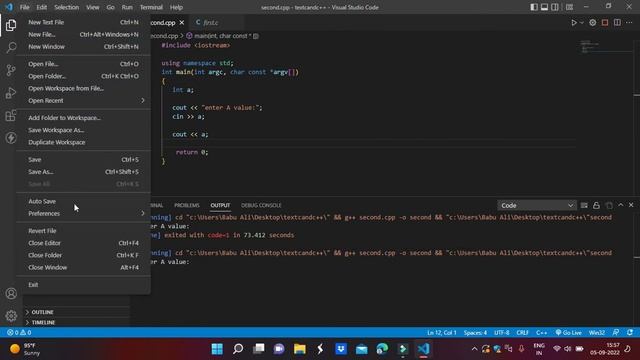
Task: Open the Help menu
Action: point(176,7)
